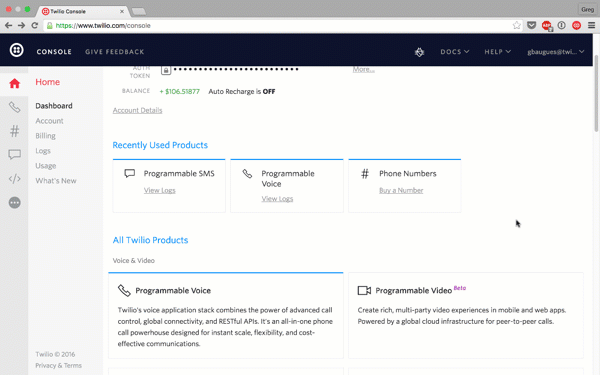600x375 pixels.
Task: Click the Programmable Voice title in All Products
Action: click(173, 290)
